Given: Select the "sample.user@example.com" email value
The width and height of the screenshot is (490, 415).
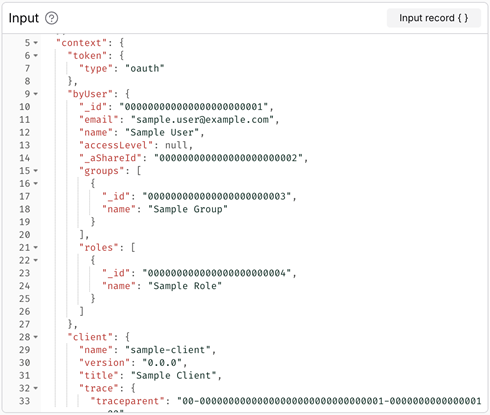Looking at the screenshot, I should coord(203,120).
